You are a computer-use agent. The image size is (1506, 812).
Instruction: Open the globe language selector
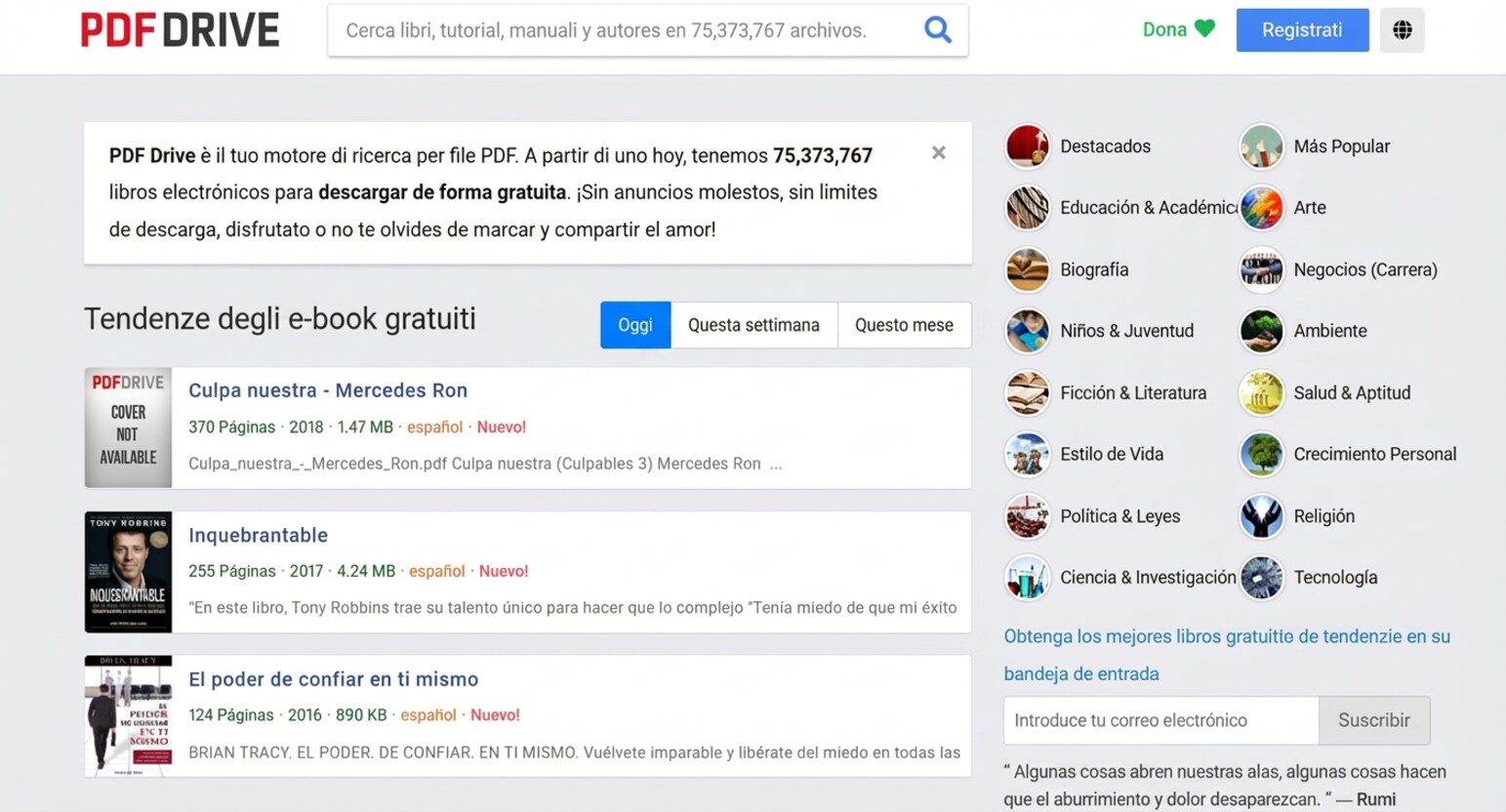coord(1402,30)
